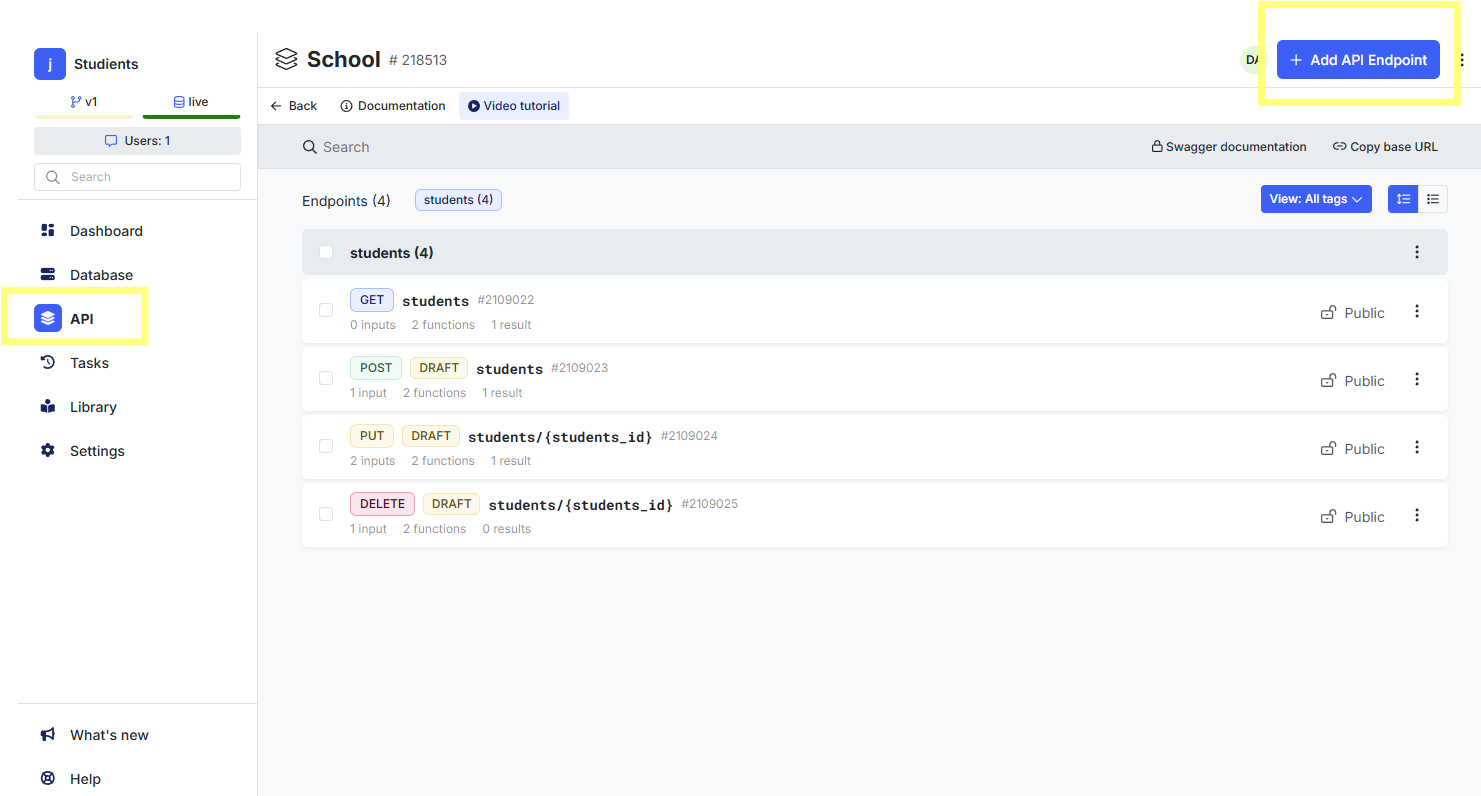Screen dimensions: 1481x796
Task: Tick the students group header checkbox
Action: pyautogui.click(x=326, y=252)
